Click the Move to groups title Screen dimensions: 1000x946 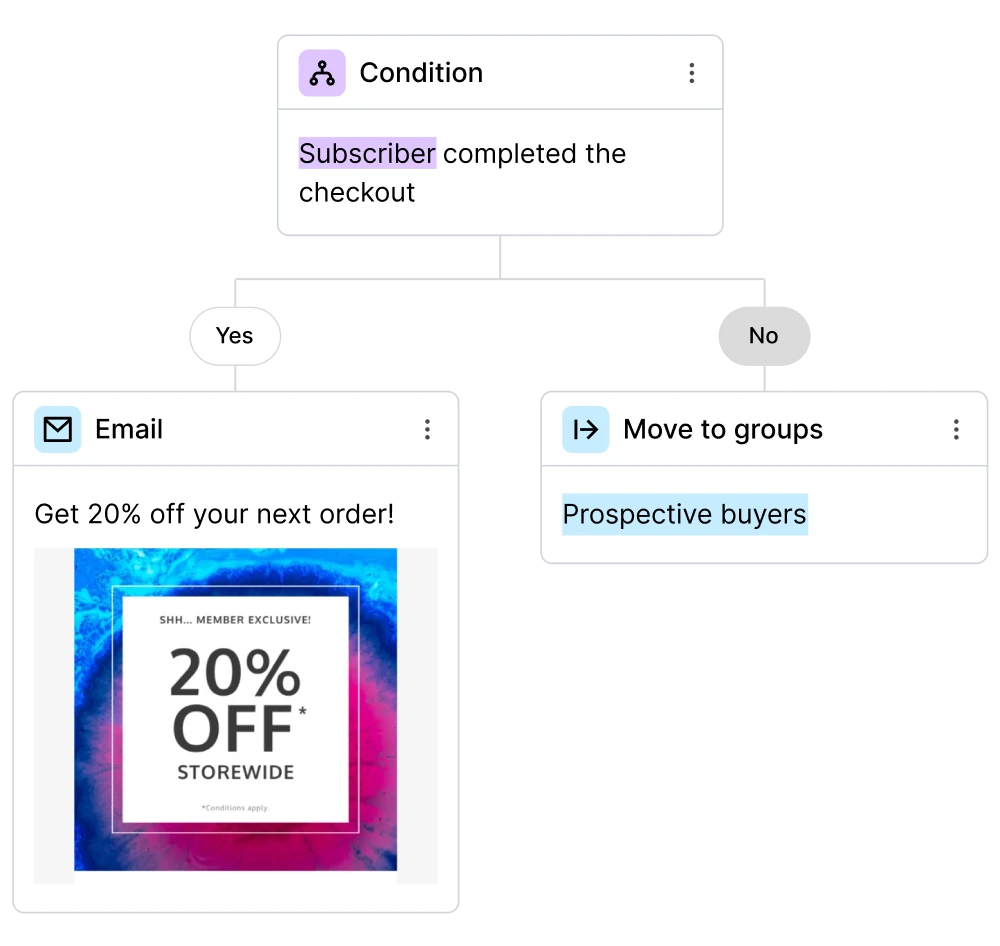723,429
